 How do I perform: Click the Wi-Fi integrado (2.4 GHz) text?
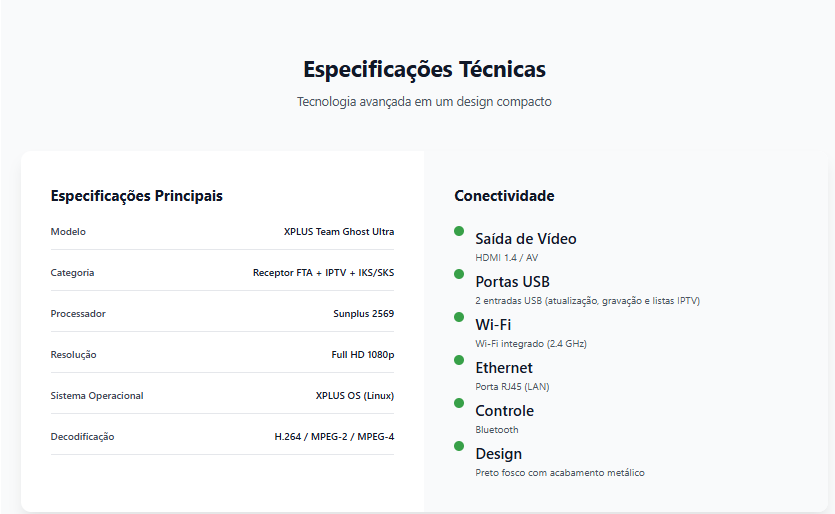pos(531,344)
